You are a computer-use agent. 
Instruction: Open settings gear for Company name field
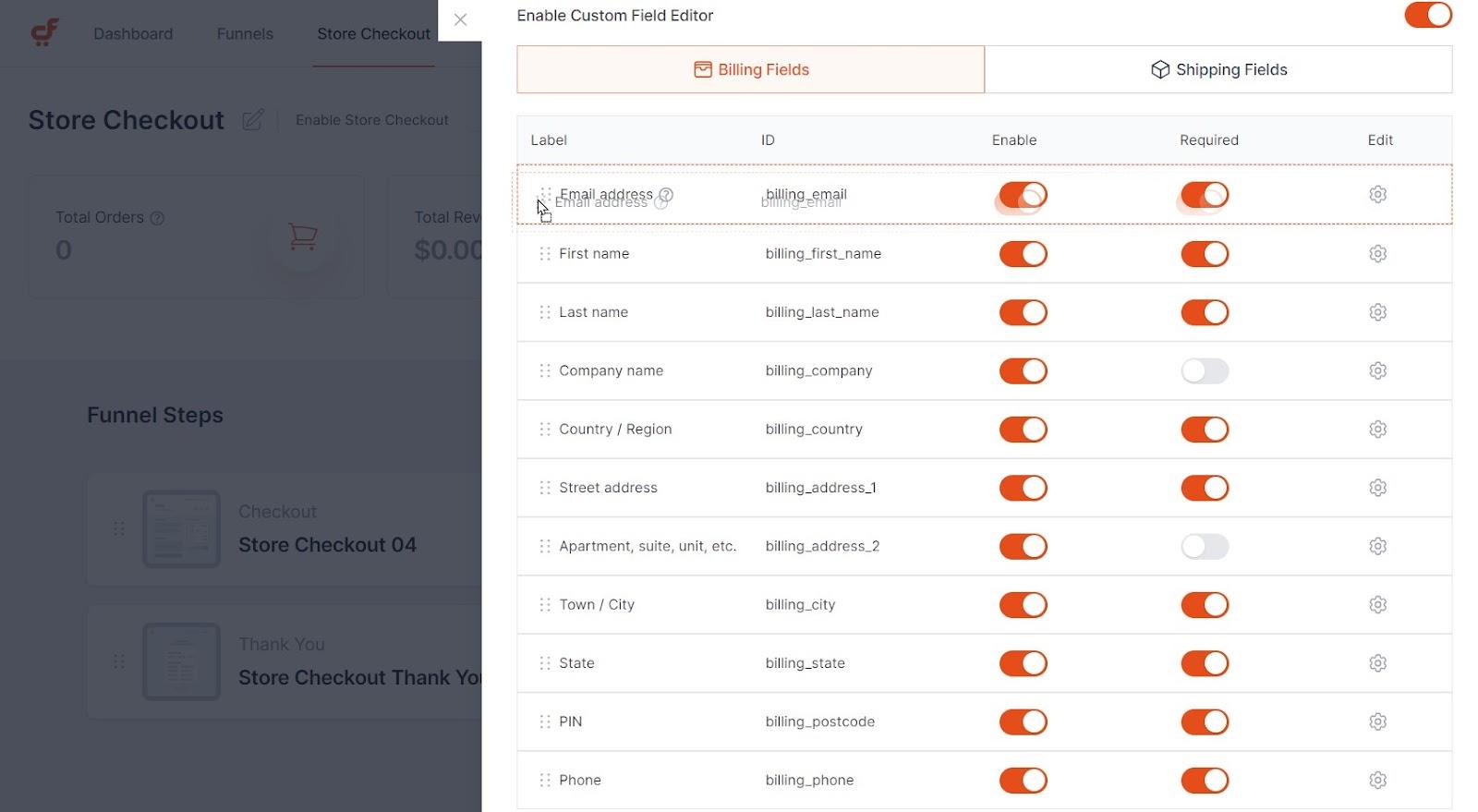click(1377, 370)
